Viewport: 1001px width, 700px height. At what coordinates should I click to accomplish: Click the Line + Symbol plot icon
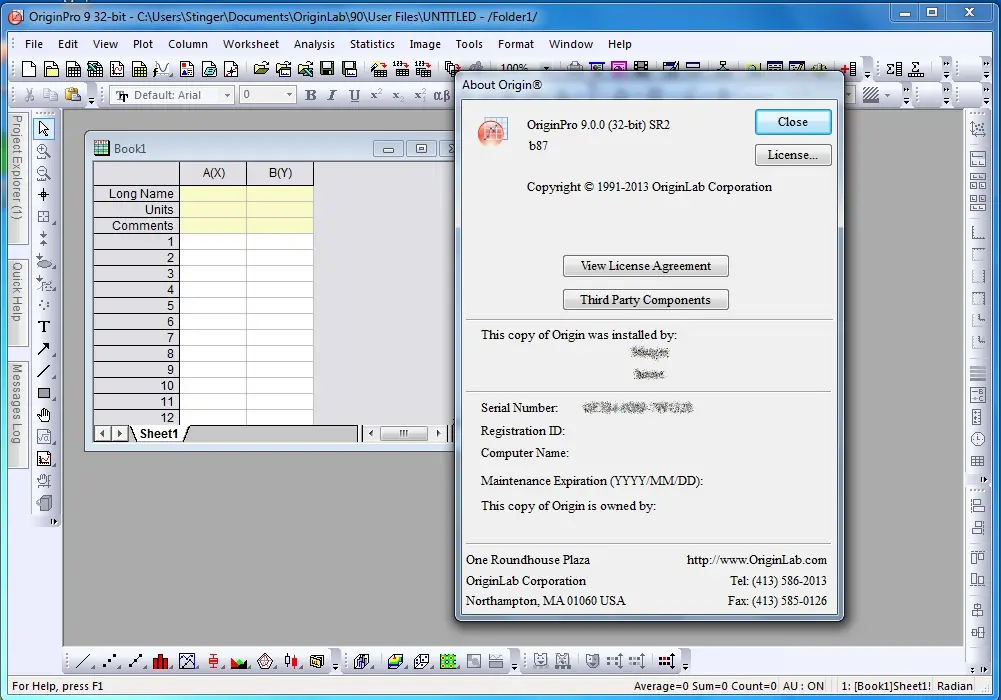135,662
